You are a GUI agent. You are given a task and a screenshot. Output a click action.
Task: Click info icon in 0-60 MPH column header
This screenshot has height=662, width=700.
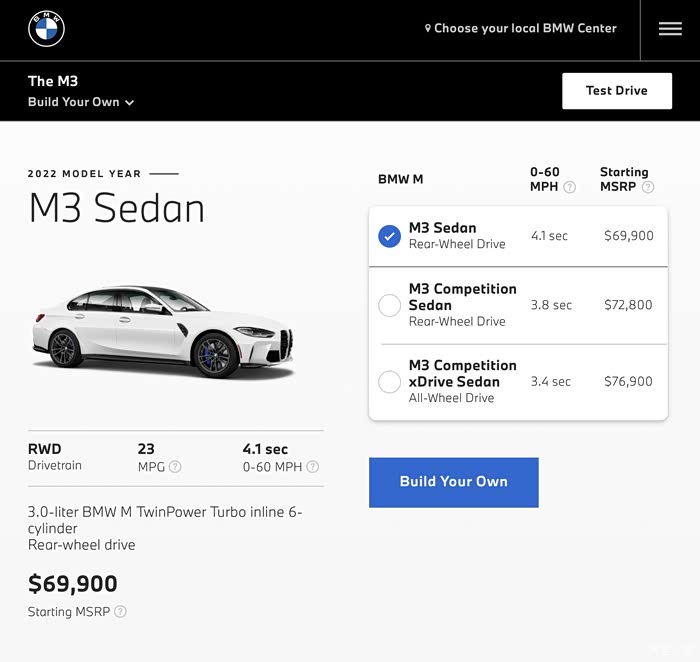click(x=570, y=187)
